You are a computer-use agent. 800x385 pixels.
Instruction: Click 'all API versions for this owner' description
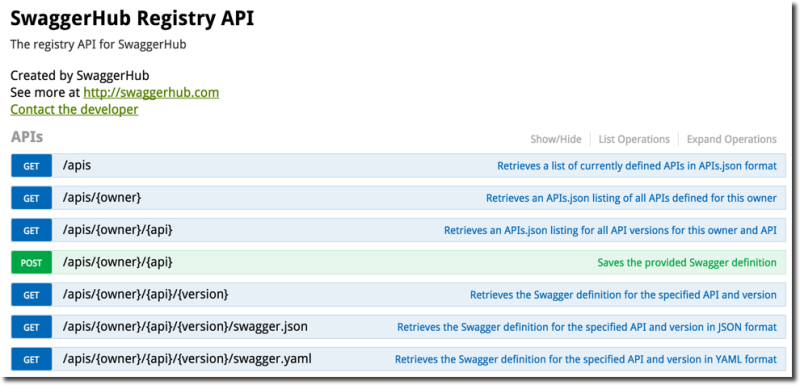[611, 230]
